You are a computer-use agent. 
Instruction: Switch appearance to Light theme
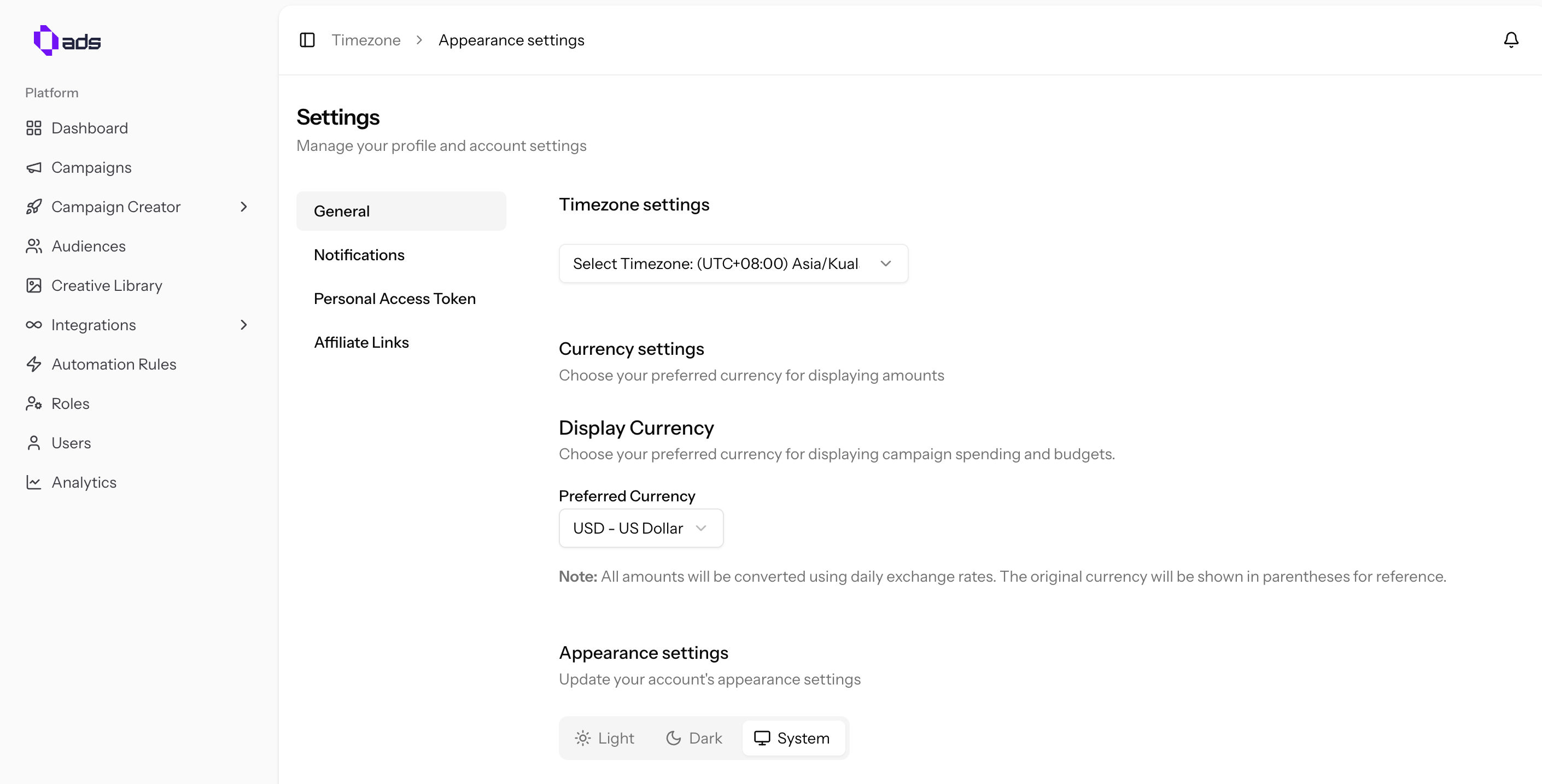tap(605, 738)
